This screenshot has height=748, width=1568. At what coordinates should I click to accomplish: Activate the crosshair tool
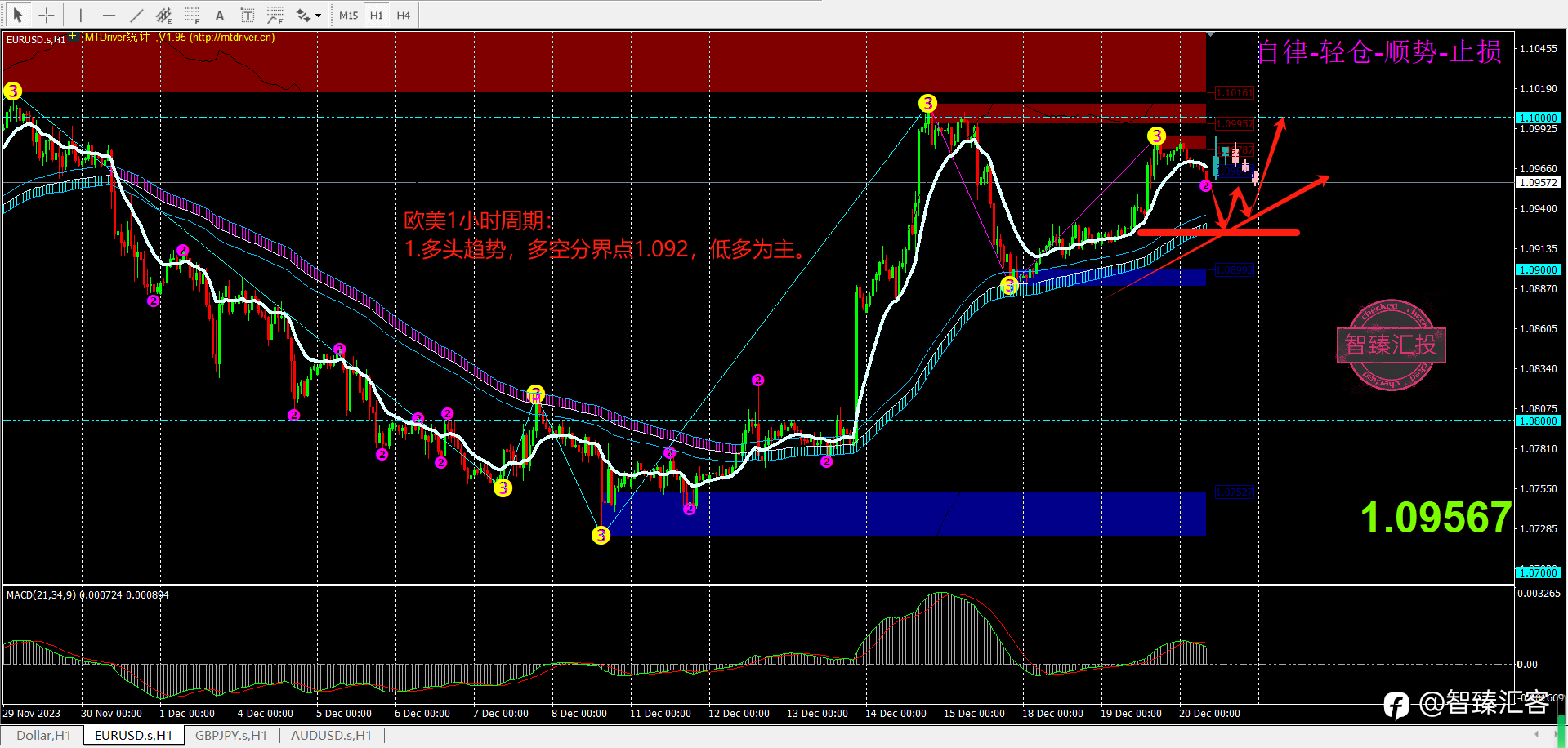click(x=47, y=15)
